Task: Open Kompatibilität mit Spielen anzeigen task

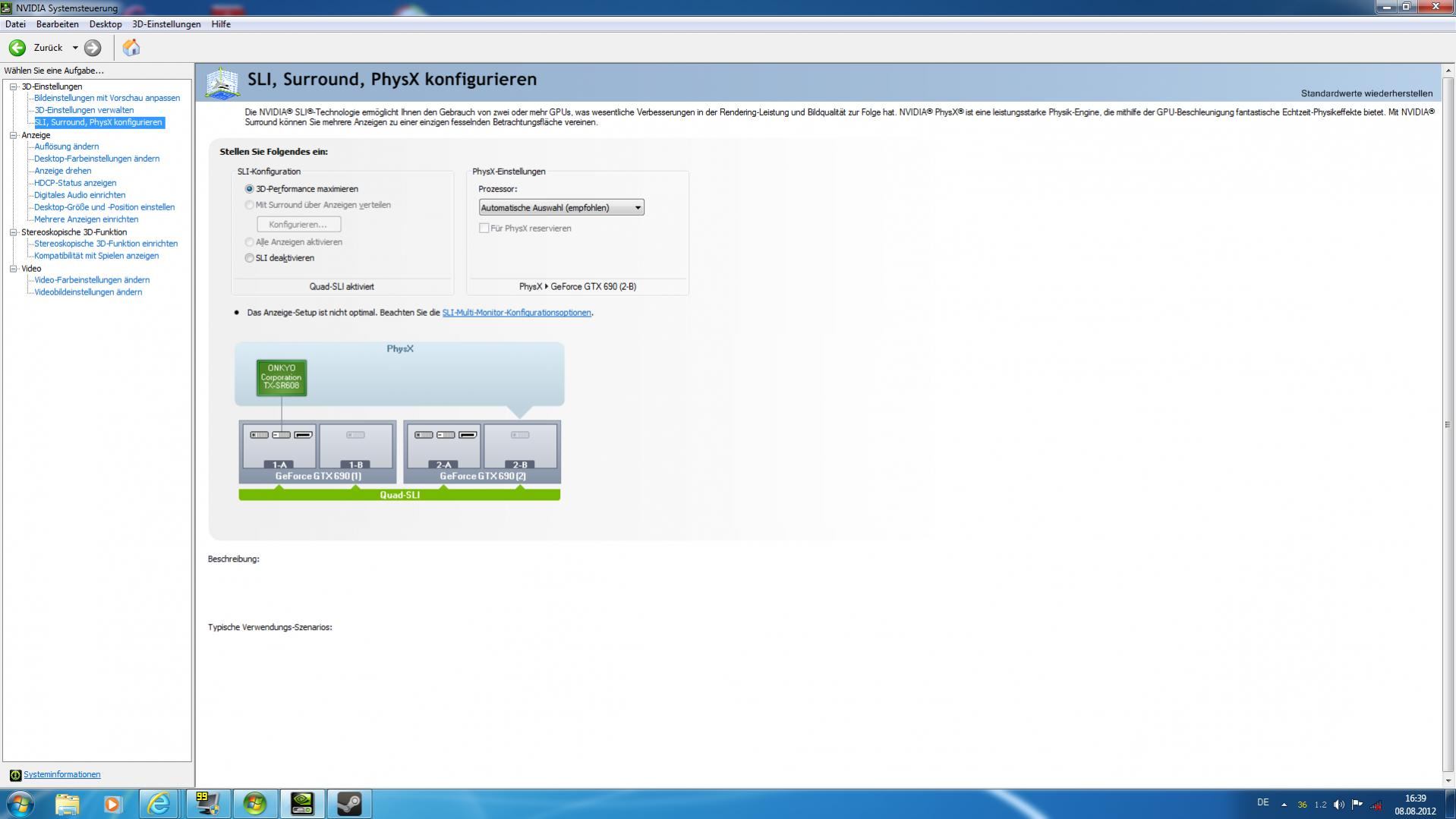Action: 96,256
